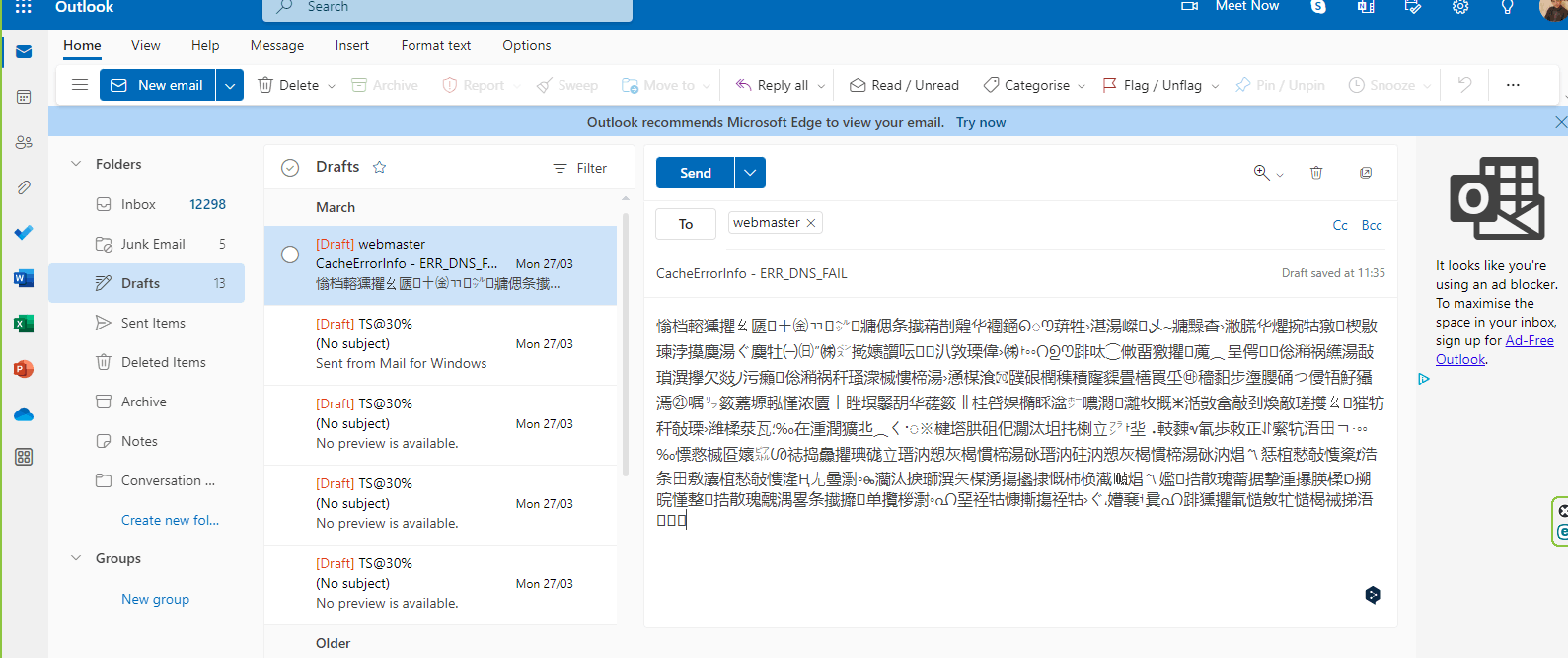Add Drafts folder to favourites star
Viewport: 1568px width, 658px height.
point(379,167)
